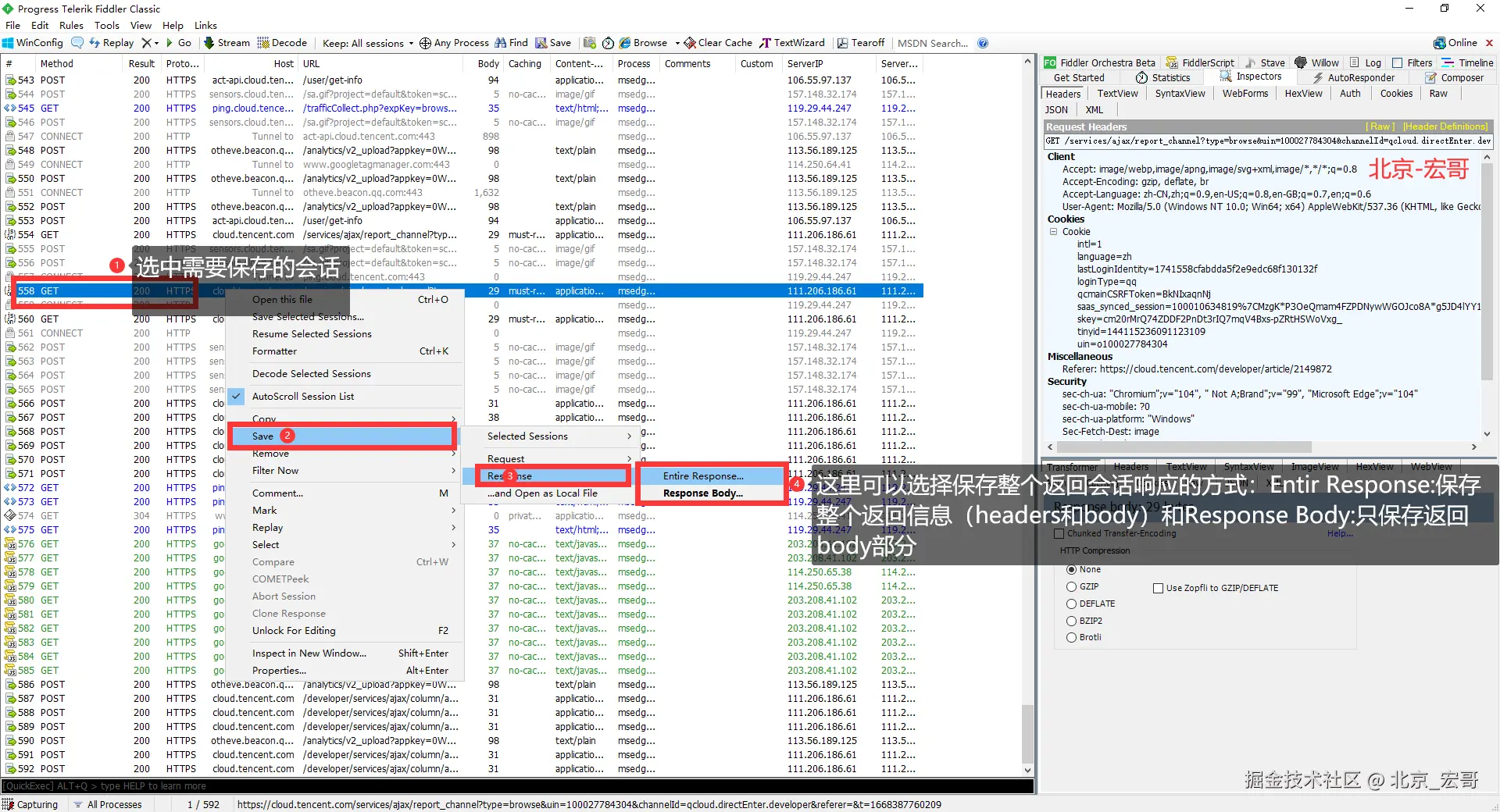Toggle the Decode toolbar button
This screenshot has width=1500, height=812.
click(x=283, y=43)
